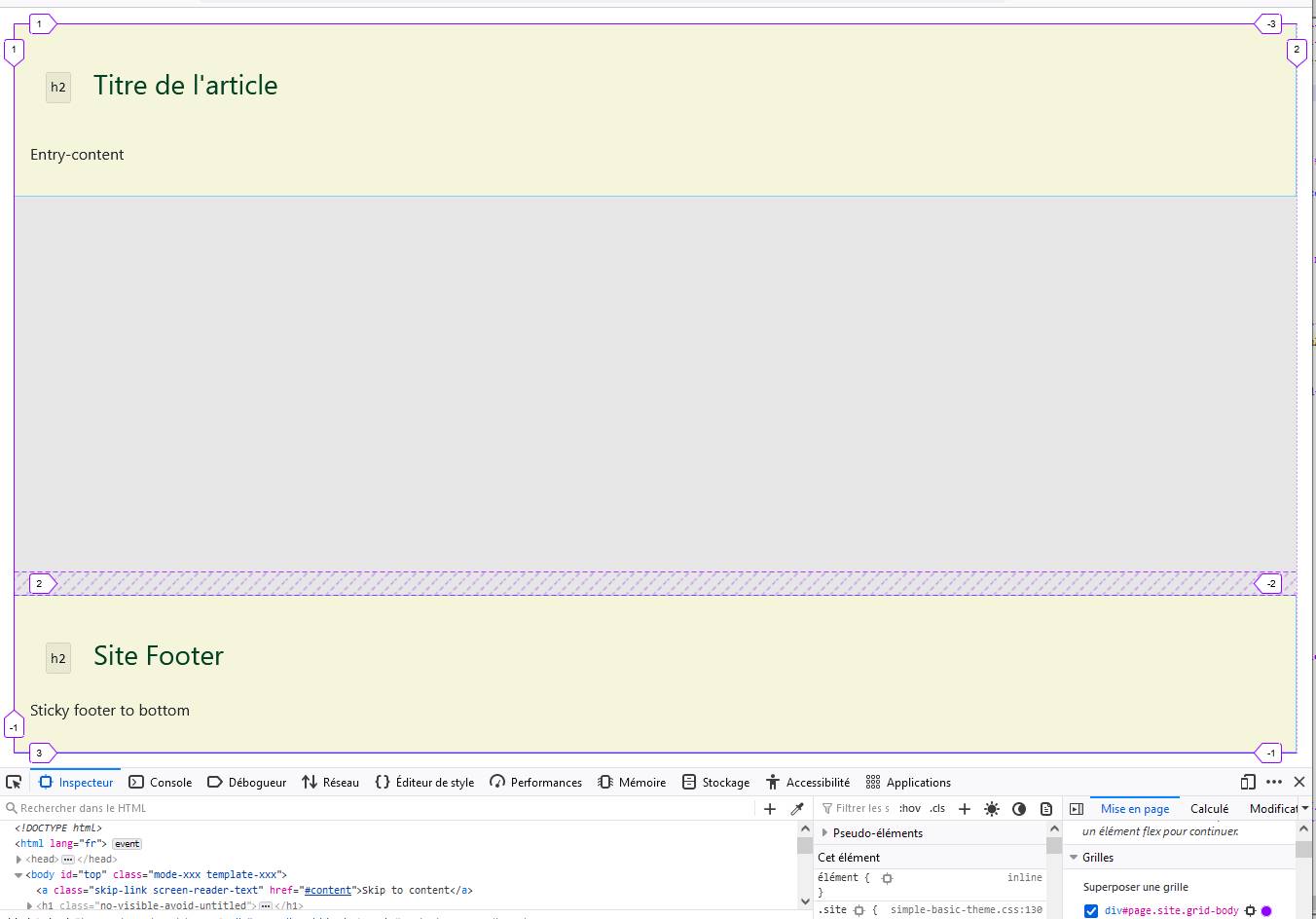The image size is (1316, 919).
Task: Click the div#page.site.grid-body grid label
Action: pos(1171,911)
